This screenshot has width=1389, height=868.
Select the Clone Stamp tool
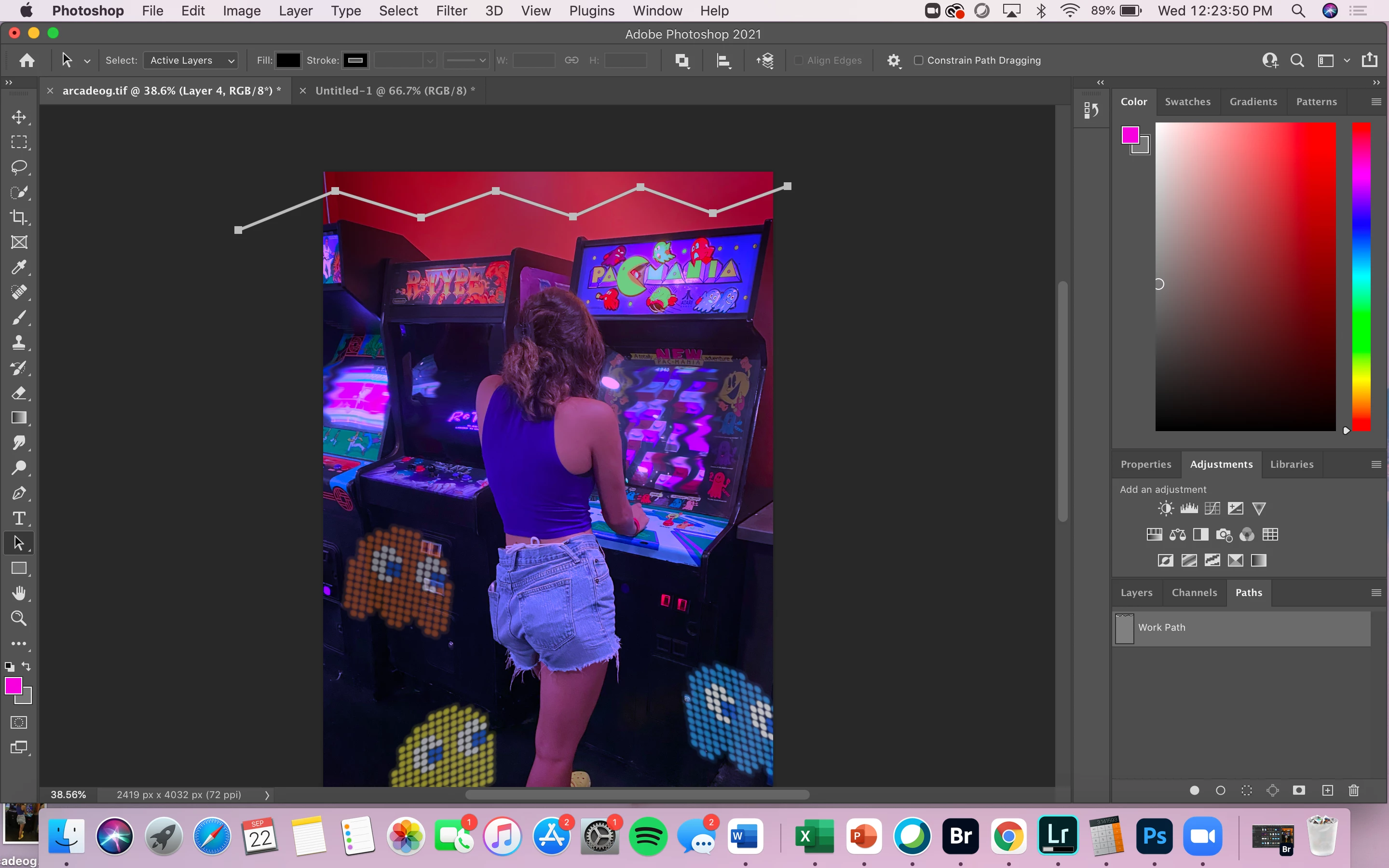(x=19, y=343)
